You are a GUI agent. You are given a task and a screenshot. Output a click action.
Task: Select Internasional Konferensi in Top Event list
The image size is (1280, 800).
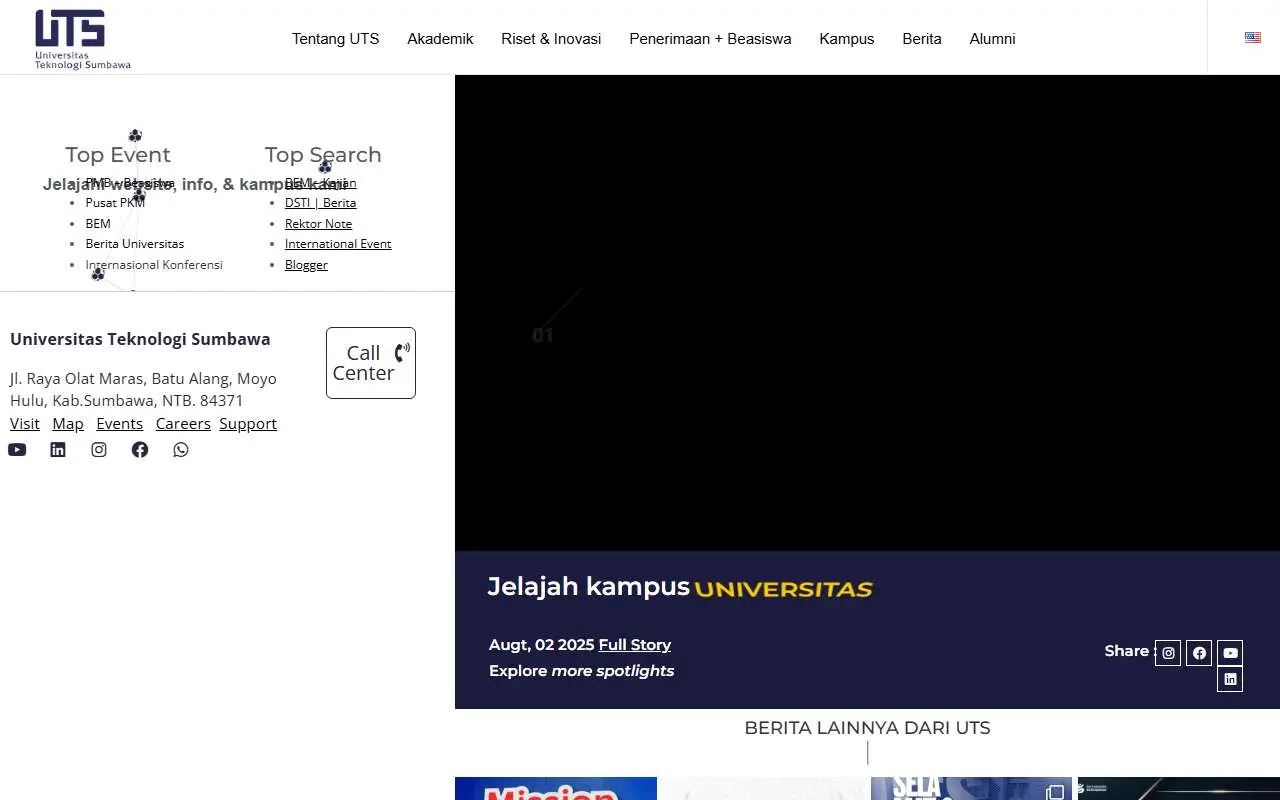pos(154,265)
